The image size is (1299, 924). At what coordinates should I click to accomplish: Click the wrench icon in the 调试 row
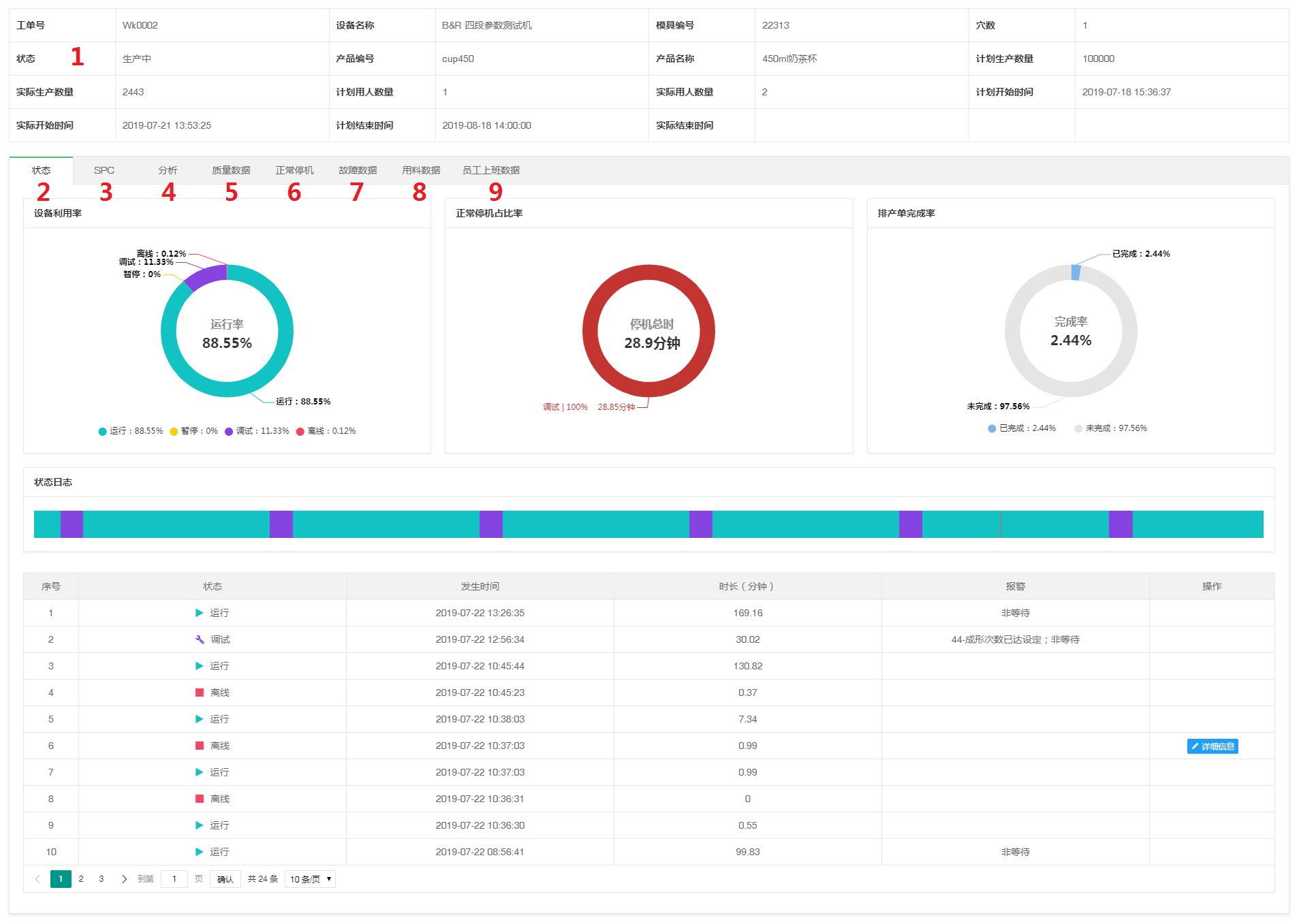[x=200, y=639]
